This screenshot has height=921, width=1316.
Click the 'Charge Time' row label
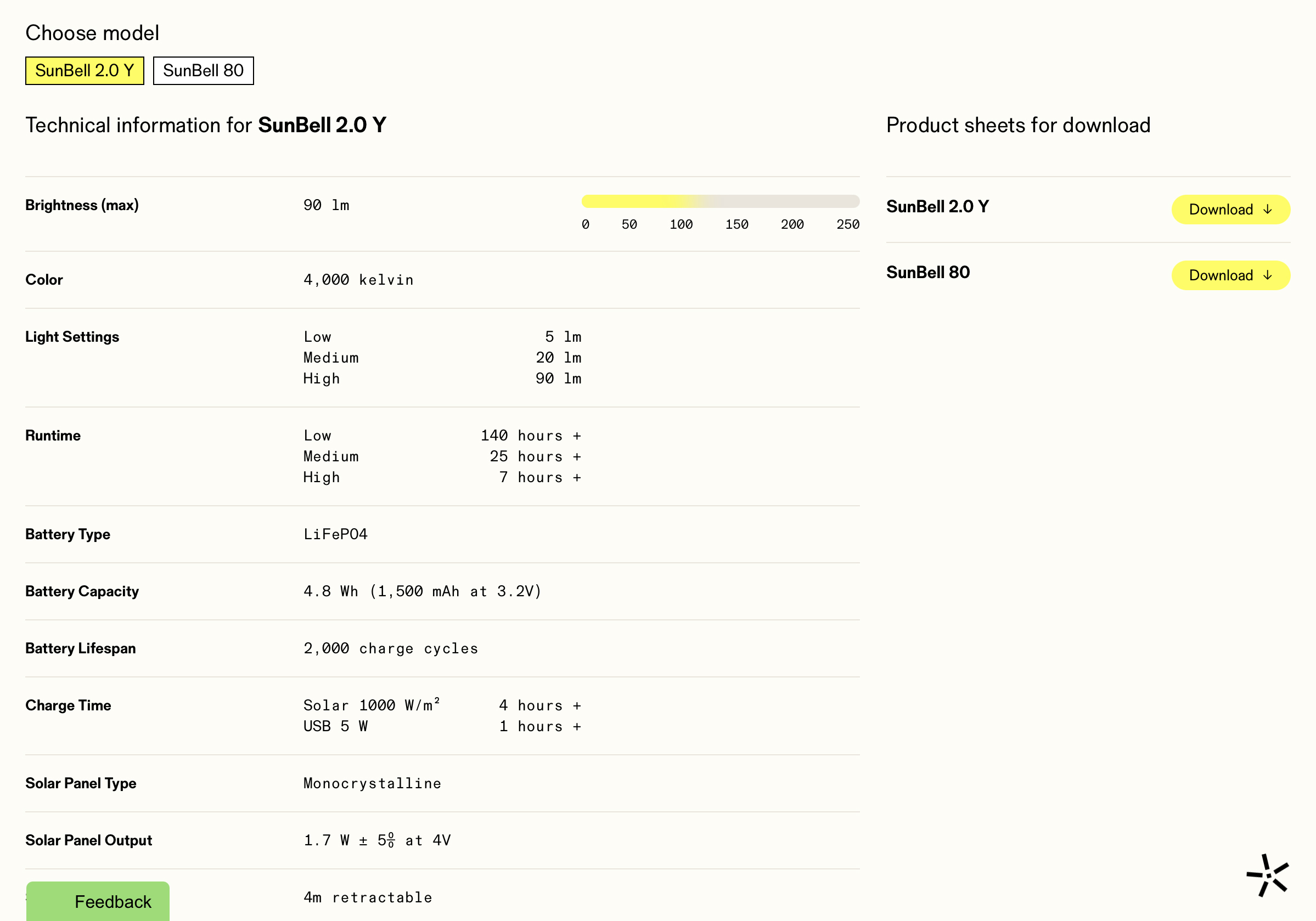[68, 705]
